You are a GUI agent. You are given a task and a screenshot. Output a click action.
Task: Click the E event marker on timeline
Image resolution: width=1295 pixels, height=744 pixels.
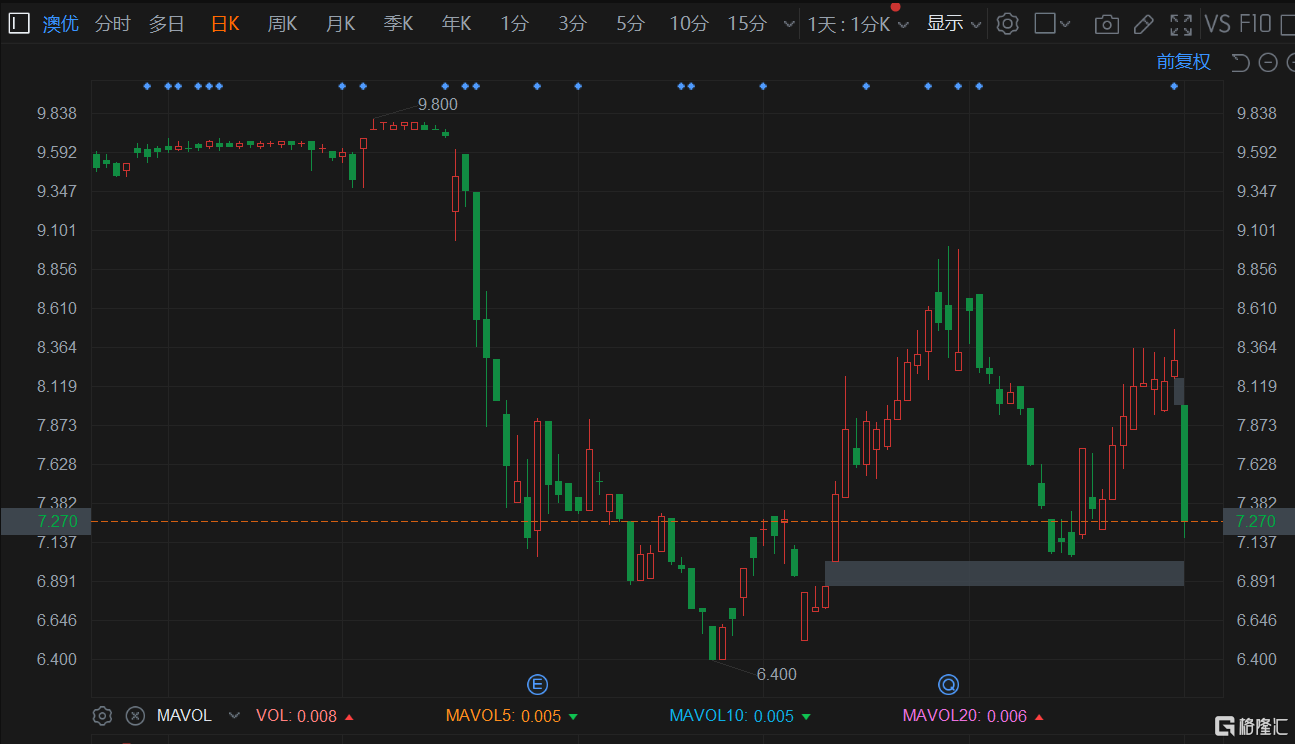point(538,684)
